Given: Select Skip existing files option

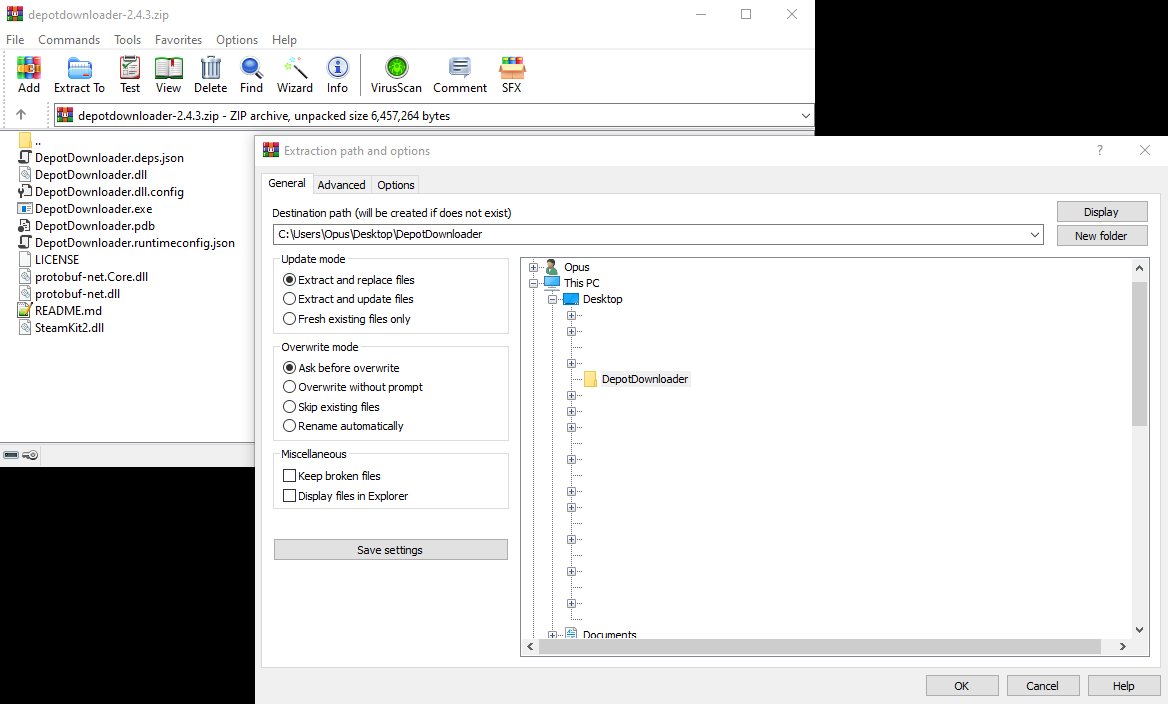Looking at the screenshot, I should click(289, 407).
